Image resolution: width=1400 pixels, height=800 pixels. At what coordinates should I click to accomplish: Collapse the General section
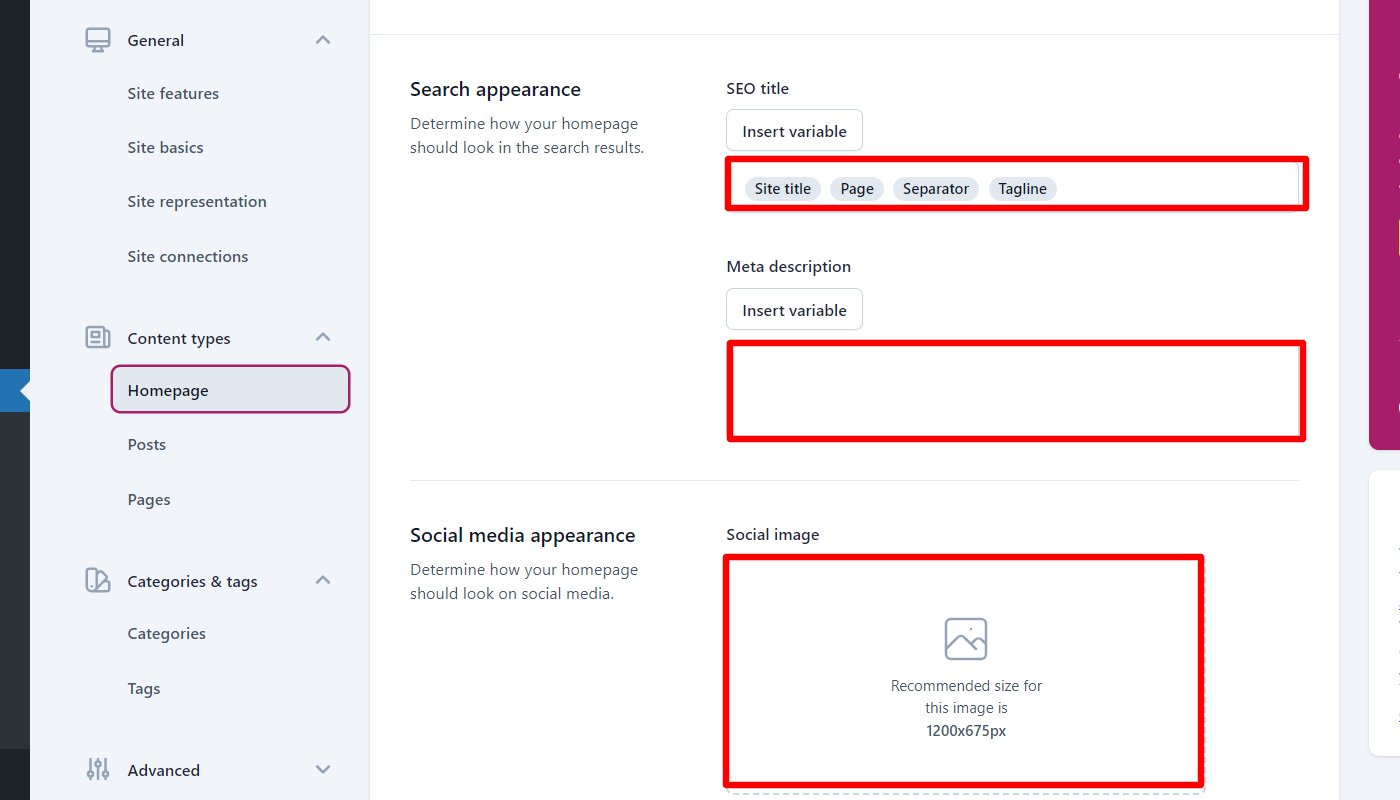tap(322, 39)
